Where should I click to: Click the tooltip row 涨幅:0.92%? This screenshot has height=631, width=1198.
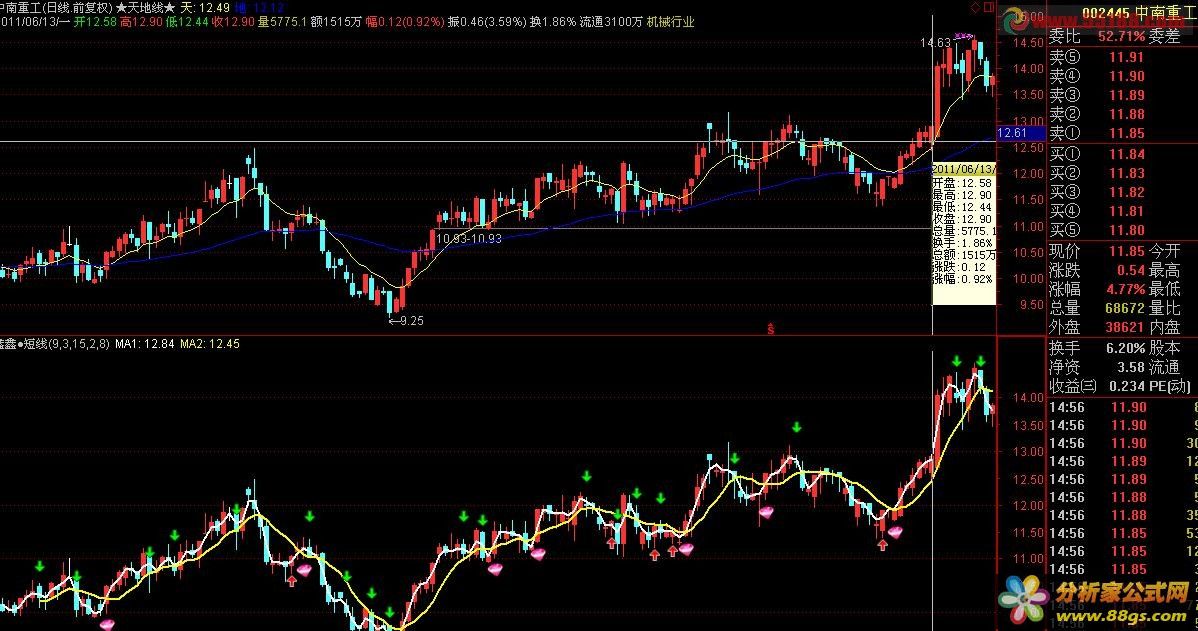coord(963,279)
